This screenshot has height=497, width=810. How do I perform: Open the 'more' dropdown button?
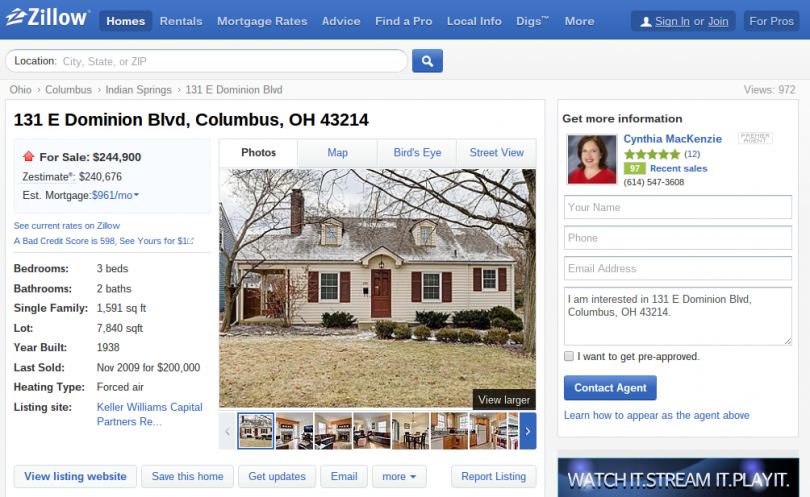pyautogui.click(x=399, y=476)
